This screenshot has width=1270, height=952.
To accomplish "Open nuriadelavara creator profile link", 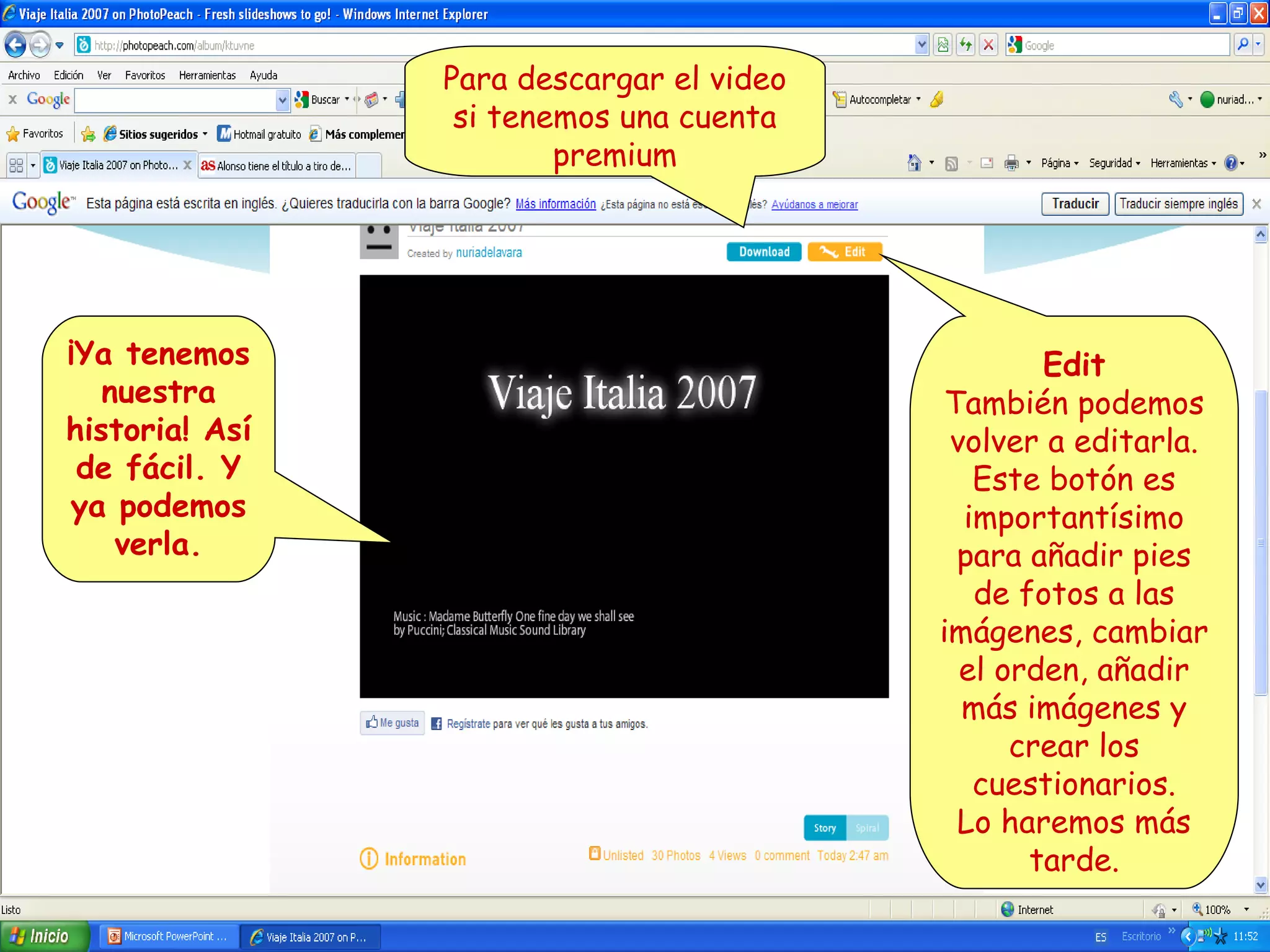I will pyautogui.click(x=489, y=252).
